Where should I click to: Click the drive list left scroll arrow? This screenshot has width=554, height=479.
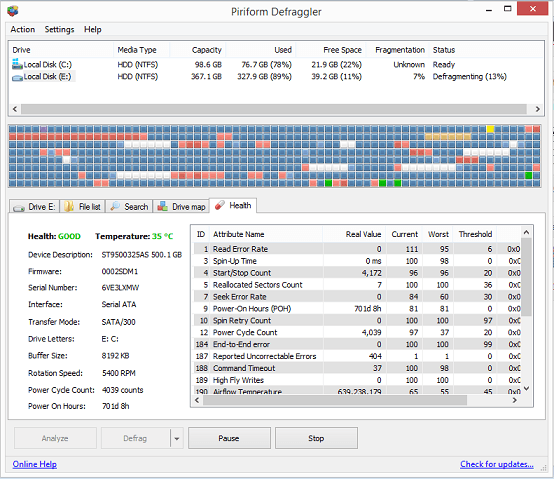point(15,109)
